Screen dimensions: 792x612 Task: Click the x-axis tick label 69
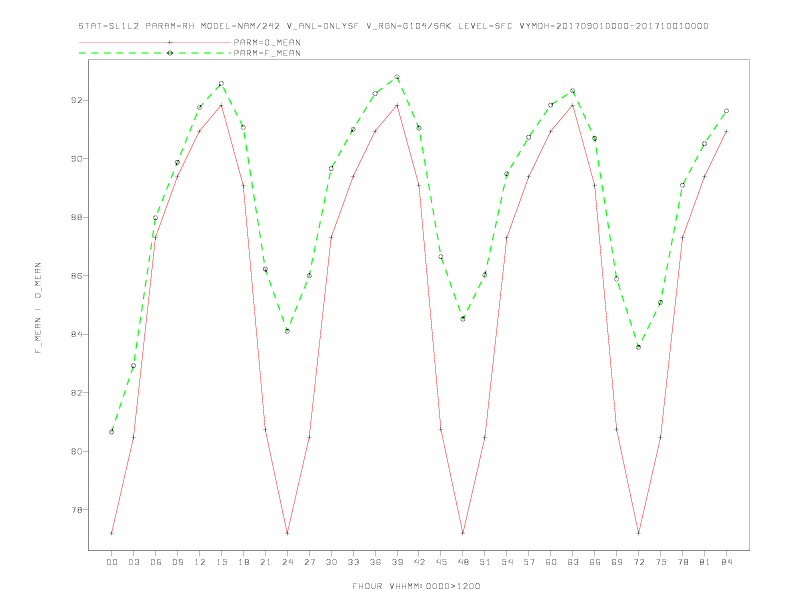point(617,562)
